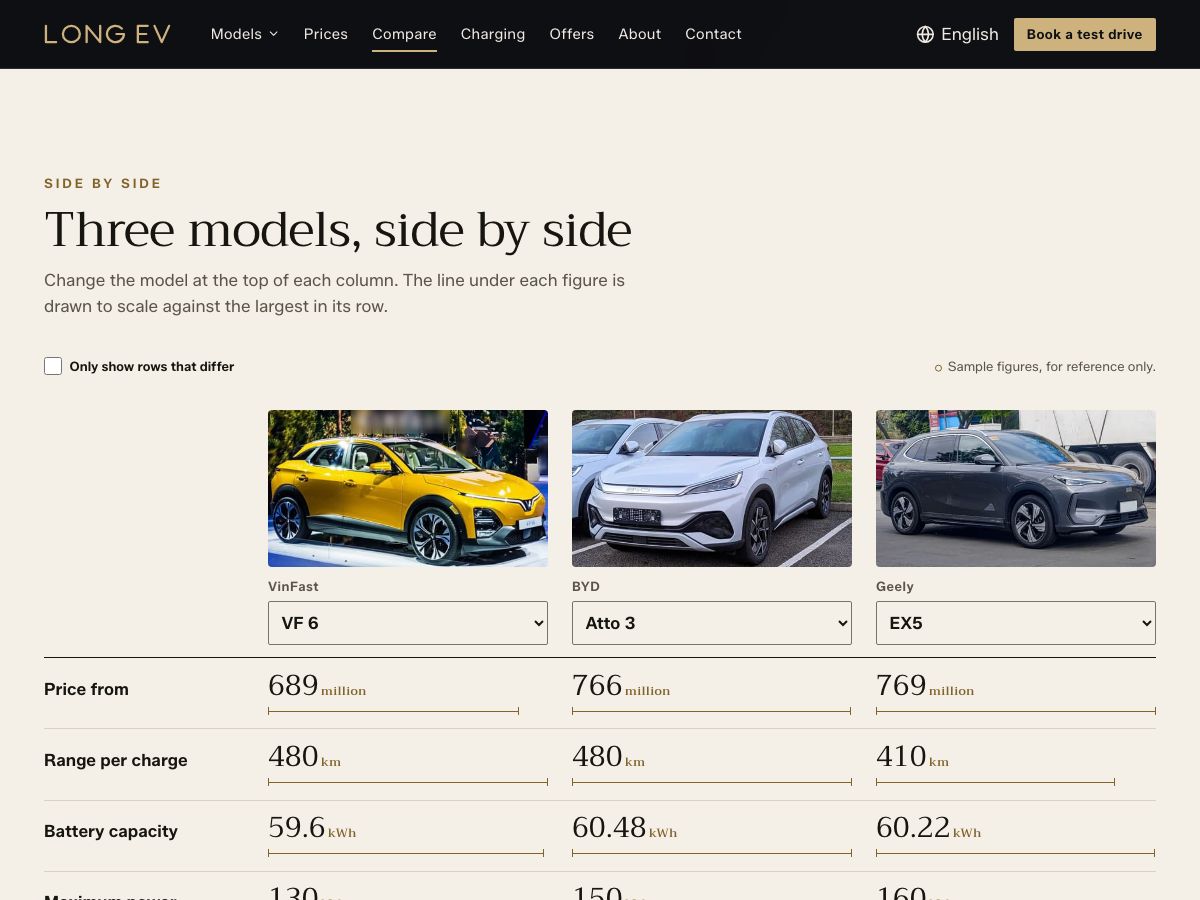Image resolution: width=1200 pixels, height=900 pixels.
Task: Open the Atto 3 model dropdown
Action: tap(712, 623)
